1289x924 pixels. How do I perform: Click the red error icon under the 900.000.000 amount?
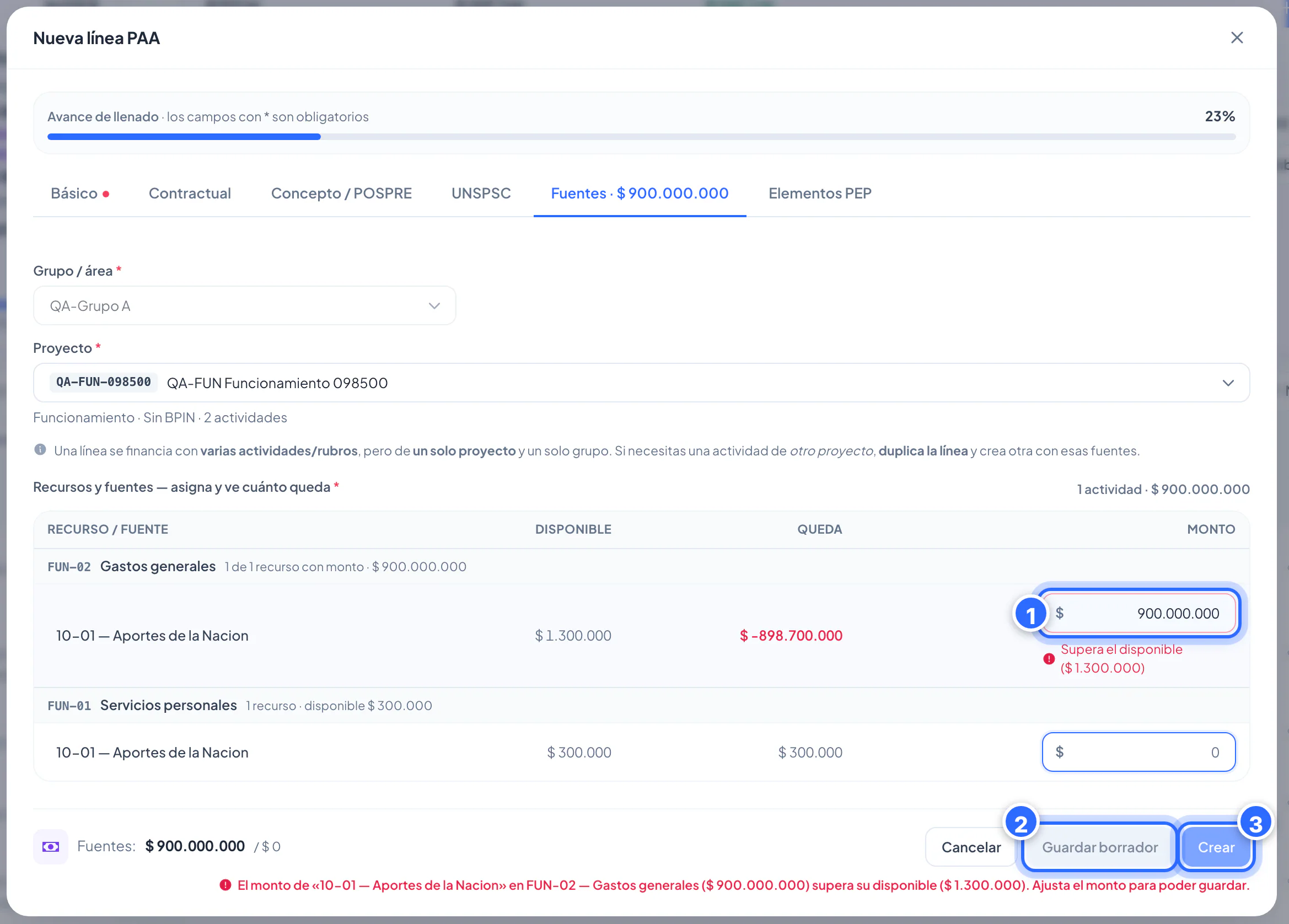[x=1049, y=659]
